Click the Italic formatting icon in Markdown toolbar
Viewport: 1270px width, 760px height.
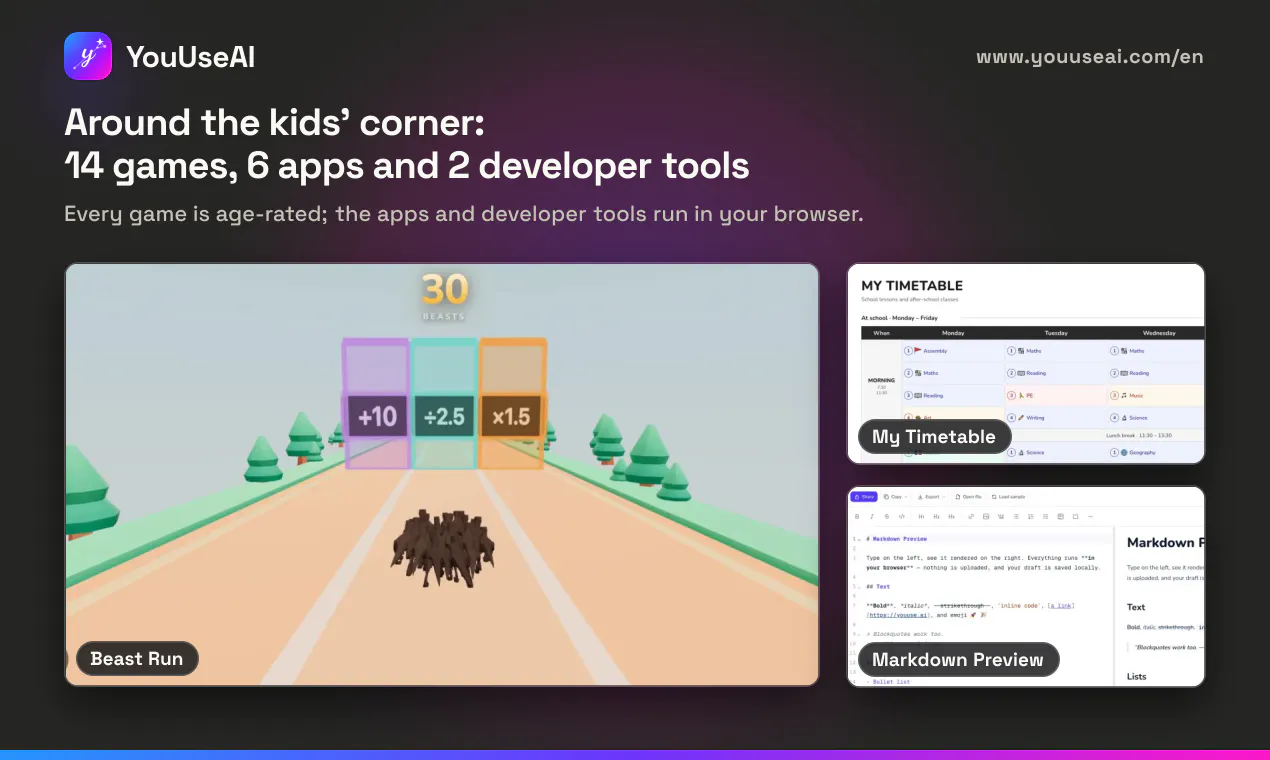[x=872, y=516]
